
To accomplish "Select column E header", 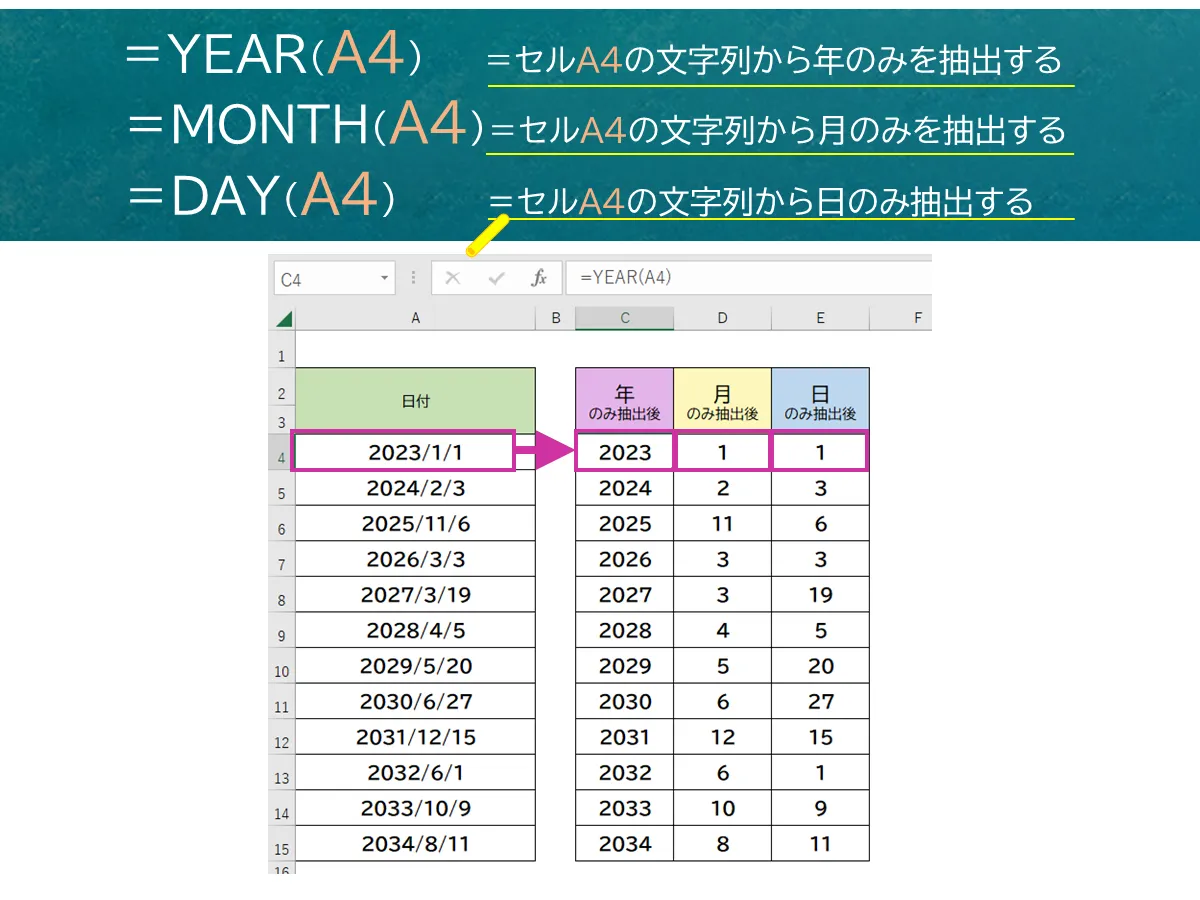I will tap(819, 317).
